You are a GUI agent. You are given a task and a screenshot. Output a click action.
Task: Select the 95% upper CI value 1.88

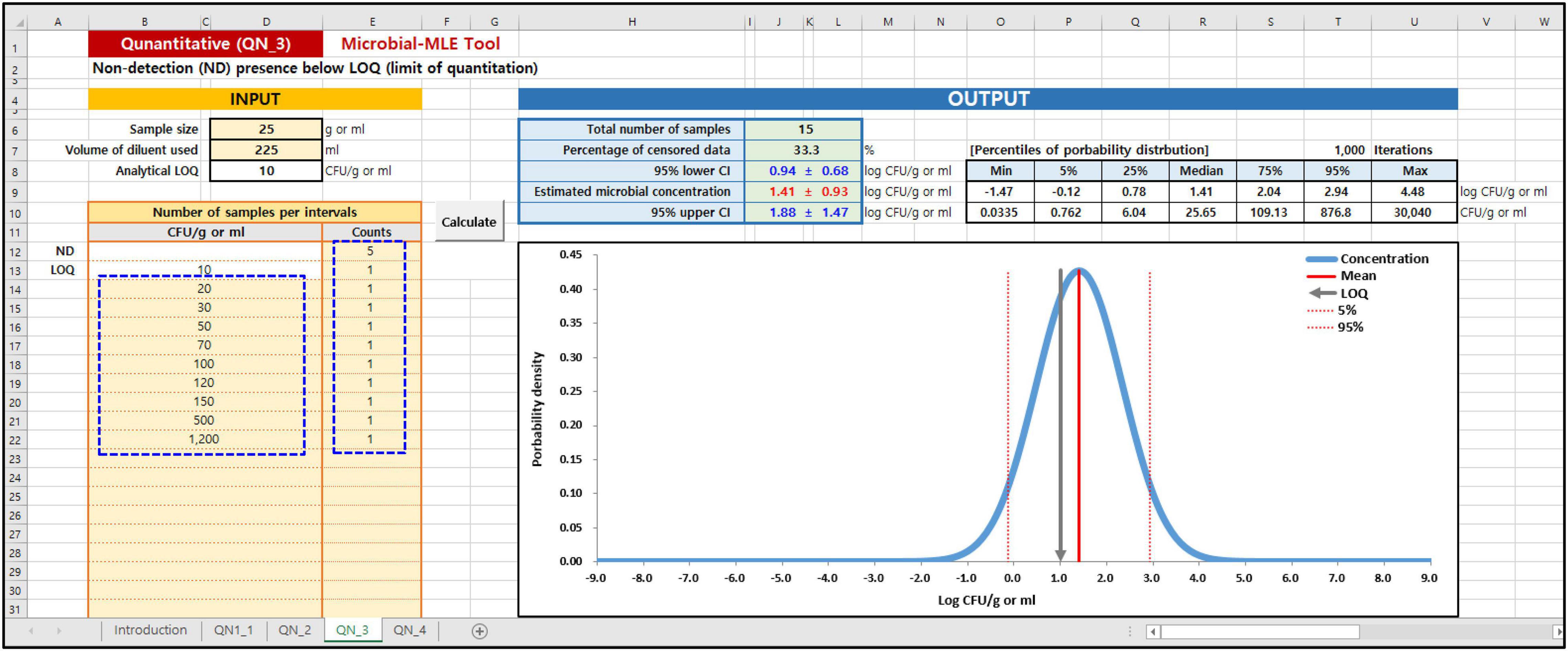coord(781,212)
